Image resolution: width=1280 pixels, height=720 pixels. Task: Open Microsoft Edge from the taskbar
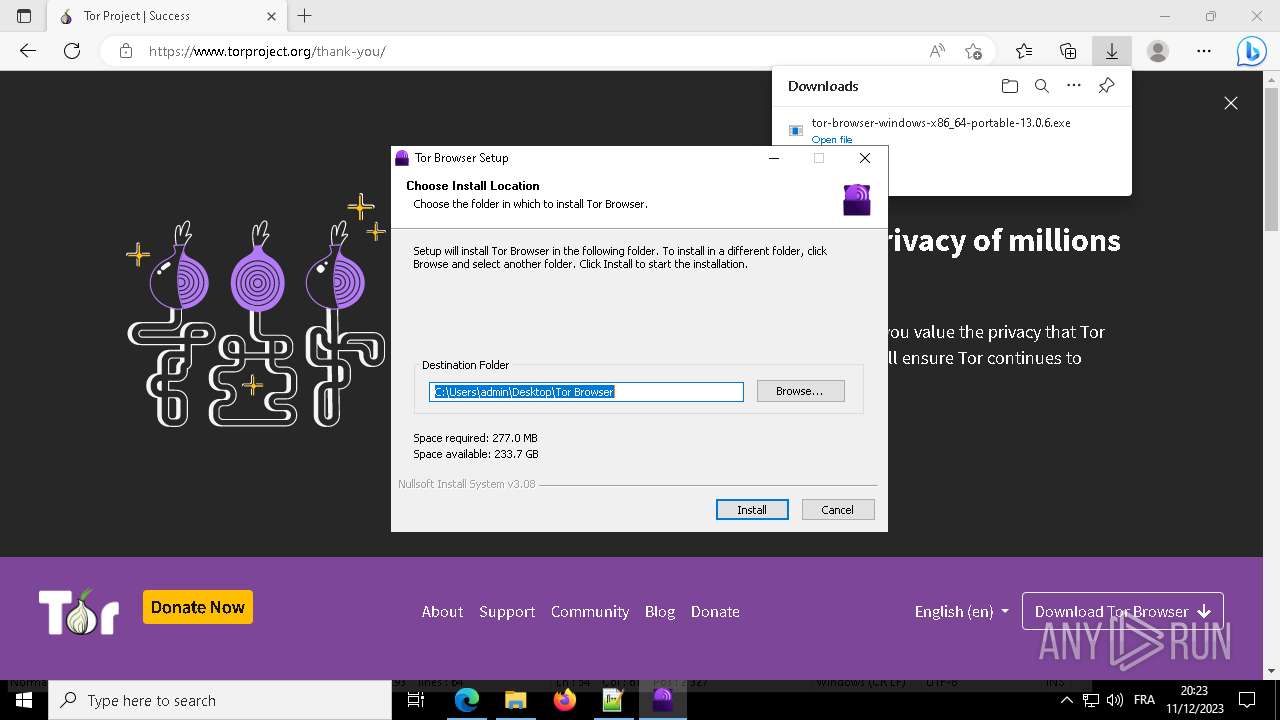[x=467, y=700]
